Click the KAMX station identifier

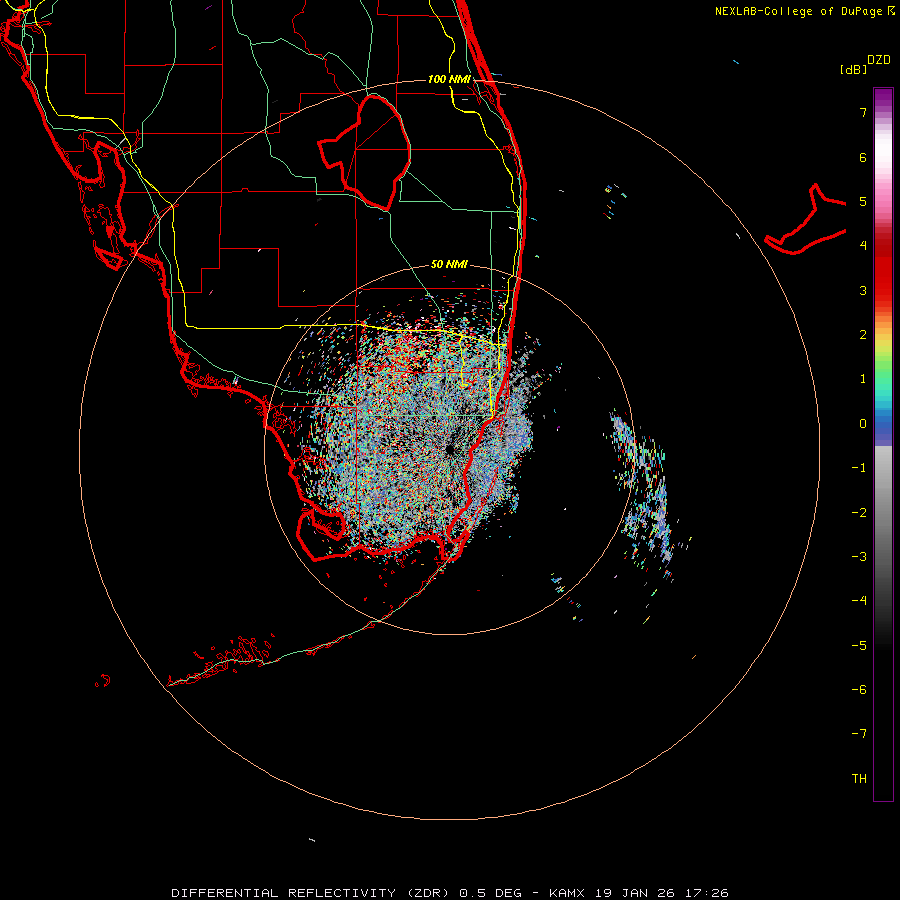coord(567,893)
